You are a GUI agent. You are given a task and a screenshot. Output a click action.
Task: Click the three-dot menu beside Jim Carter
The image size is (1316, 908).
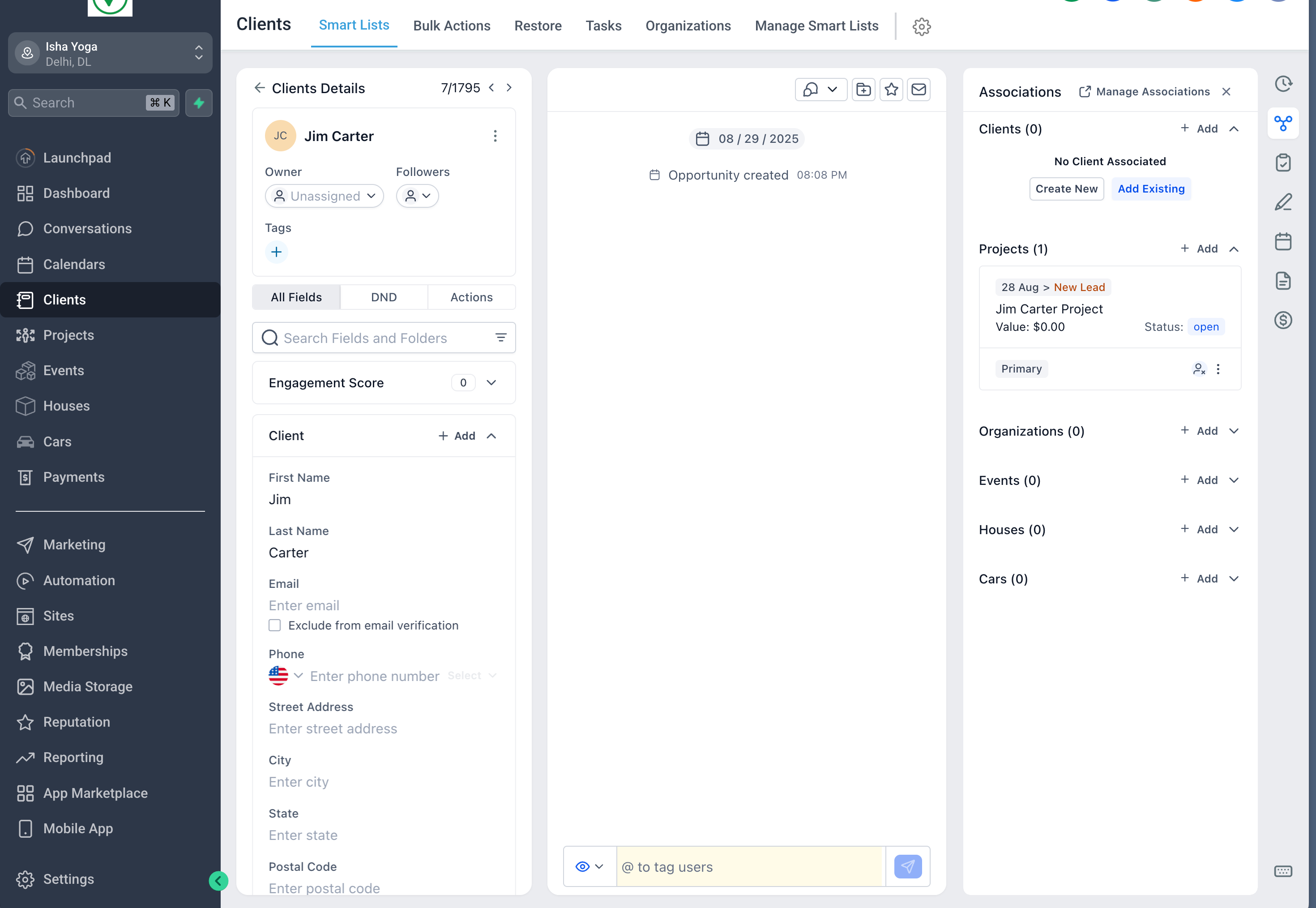click(495, 136)
